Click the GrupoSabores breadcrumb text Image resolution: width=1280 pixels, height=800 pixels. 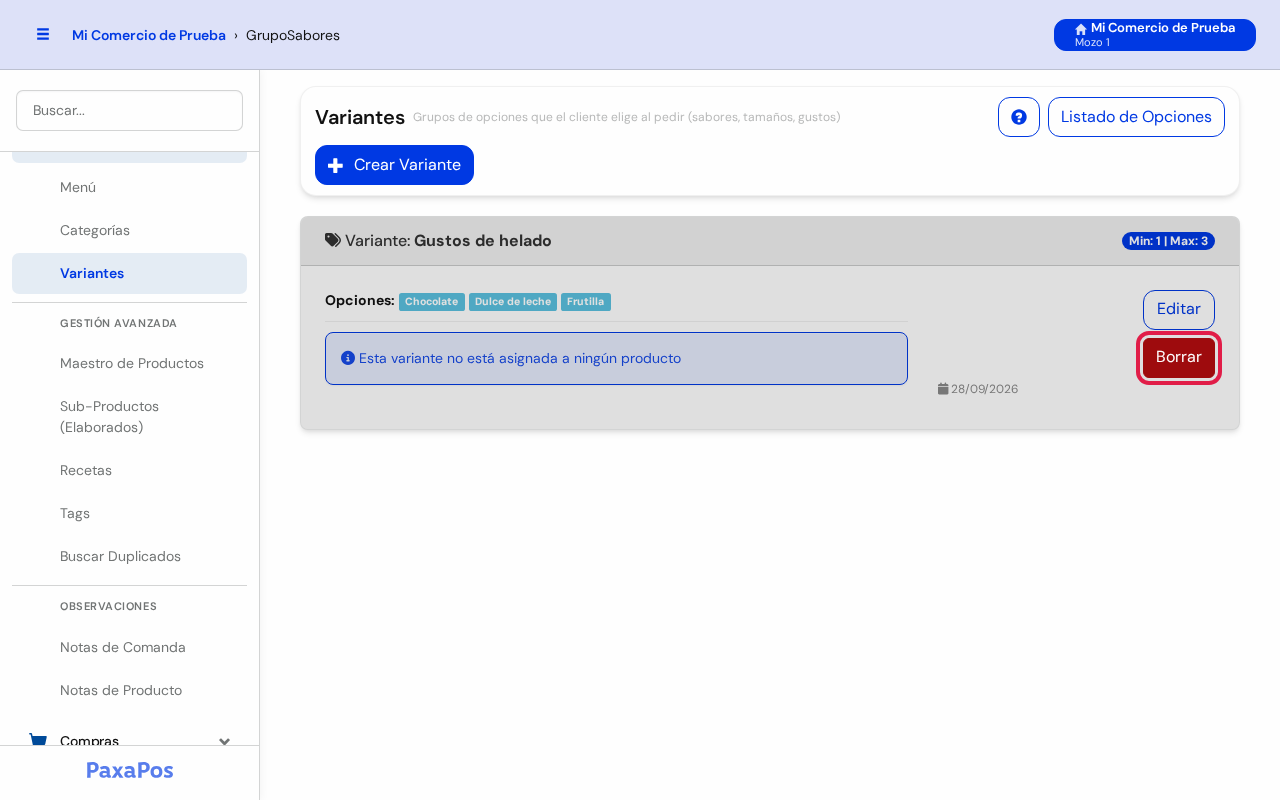pos(293,35)
